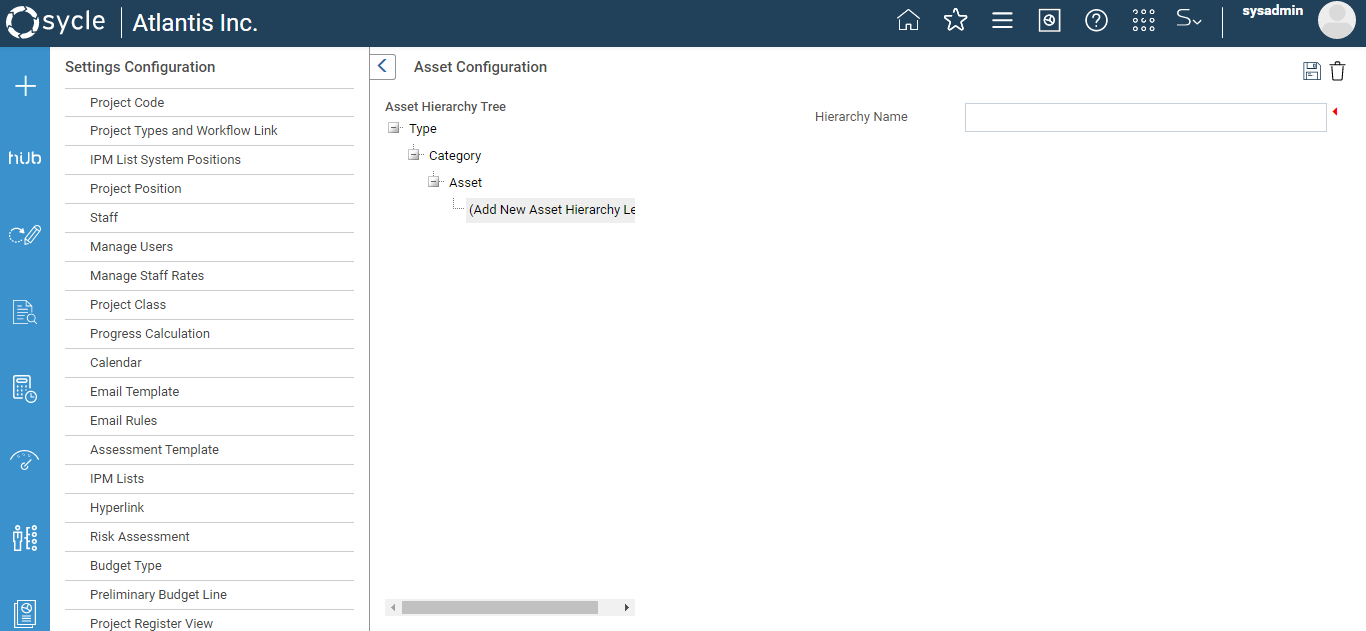Viewport: 1366px width, 631px height.
Task: Click the plus add icon in sidebar
Action: pyautogui.click(x=25, y=86)
